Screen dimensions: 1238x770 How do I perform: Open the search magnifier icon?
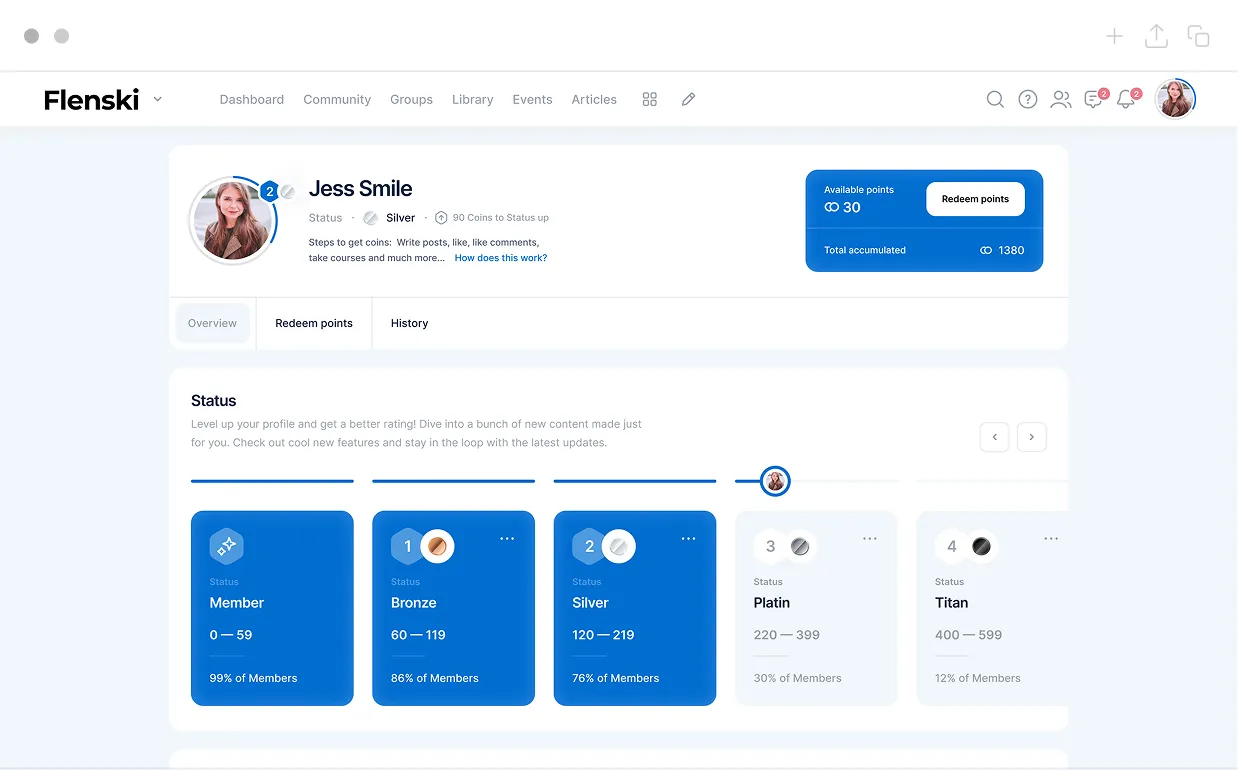point(995,99)
